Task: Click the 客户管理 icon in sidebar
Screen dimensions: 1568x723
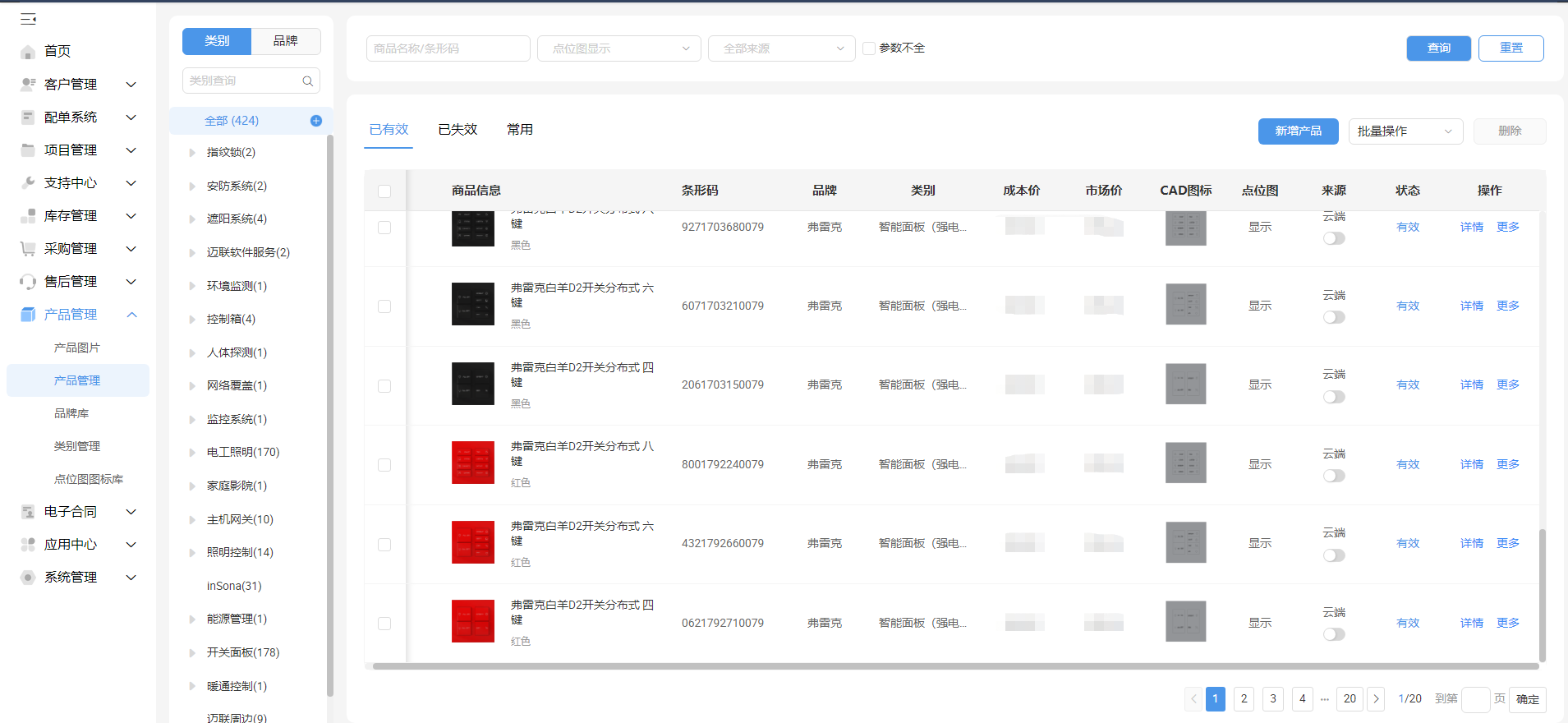Action: 28,84
